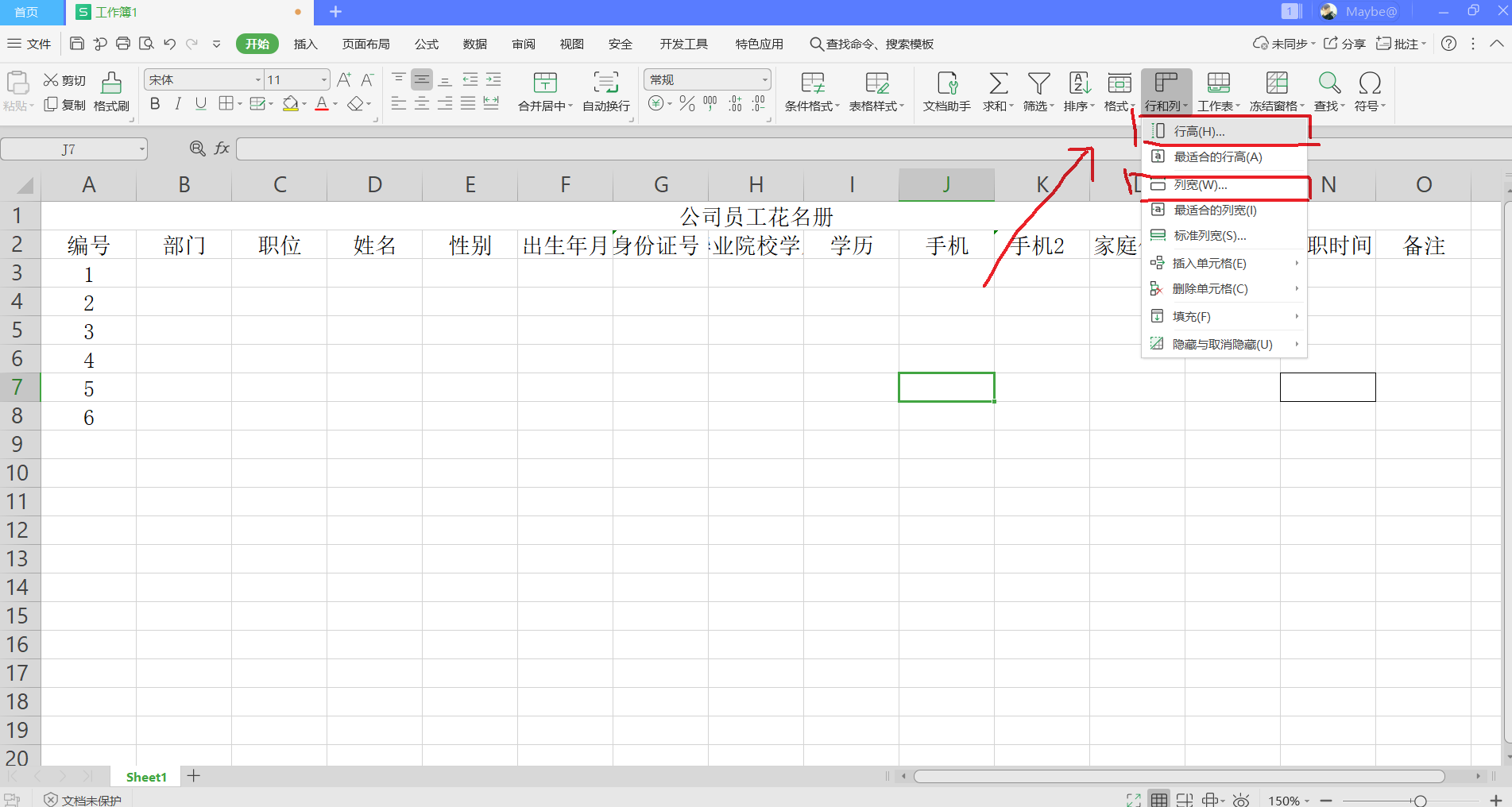Click the Sum (求和) sigma icon

[x=999, y=83]
